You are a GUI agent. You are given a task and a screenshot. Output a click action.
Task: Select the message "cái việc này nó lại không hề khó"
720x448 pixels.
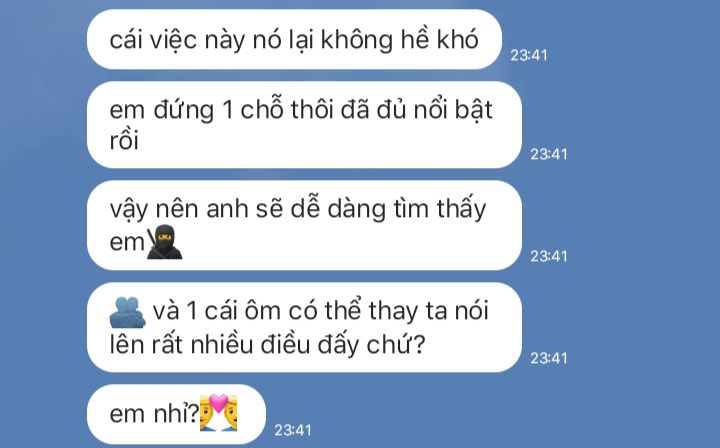pyautogui.click(x=294, y=39)
